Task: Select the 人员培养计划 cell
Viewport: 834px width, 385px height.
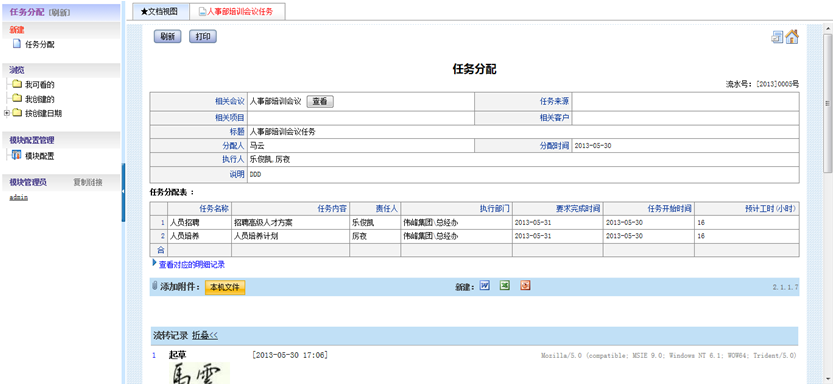Action: click(x=290, y=237)
